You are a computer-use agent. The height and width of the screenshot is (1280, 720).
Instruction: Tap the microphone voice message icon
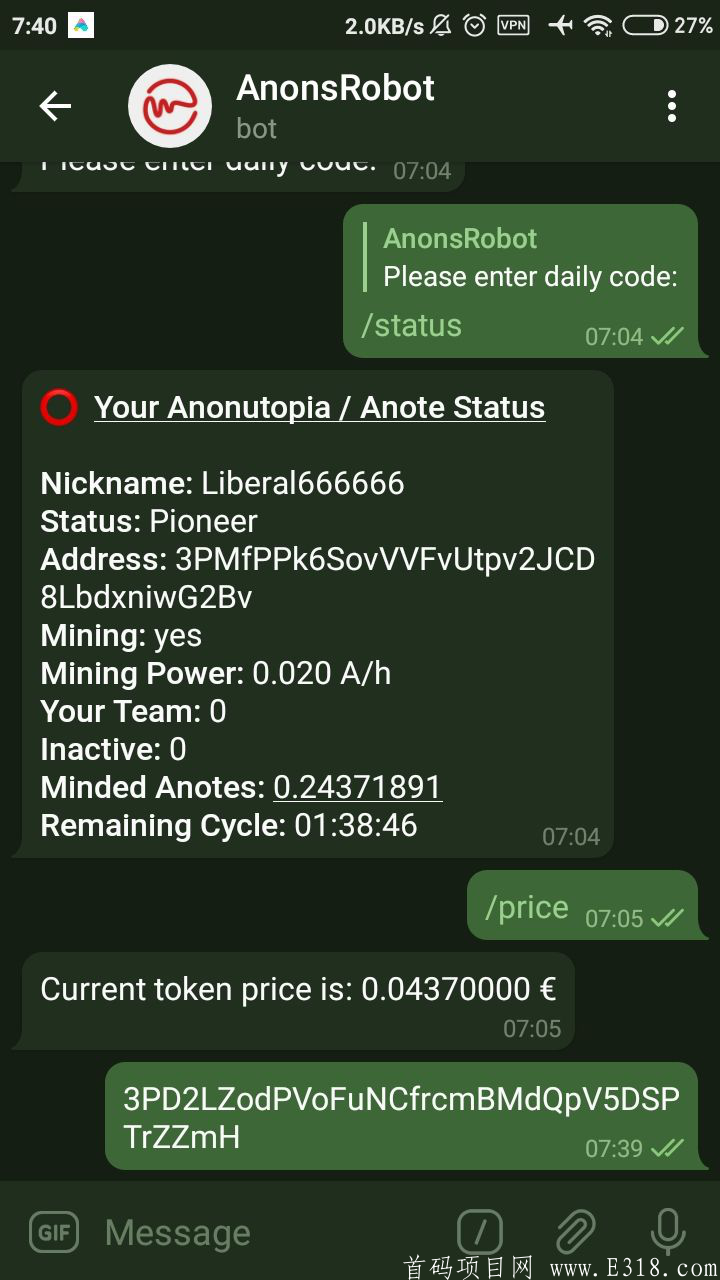[667, 1232]
